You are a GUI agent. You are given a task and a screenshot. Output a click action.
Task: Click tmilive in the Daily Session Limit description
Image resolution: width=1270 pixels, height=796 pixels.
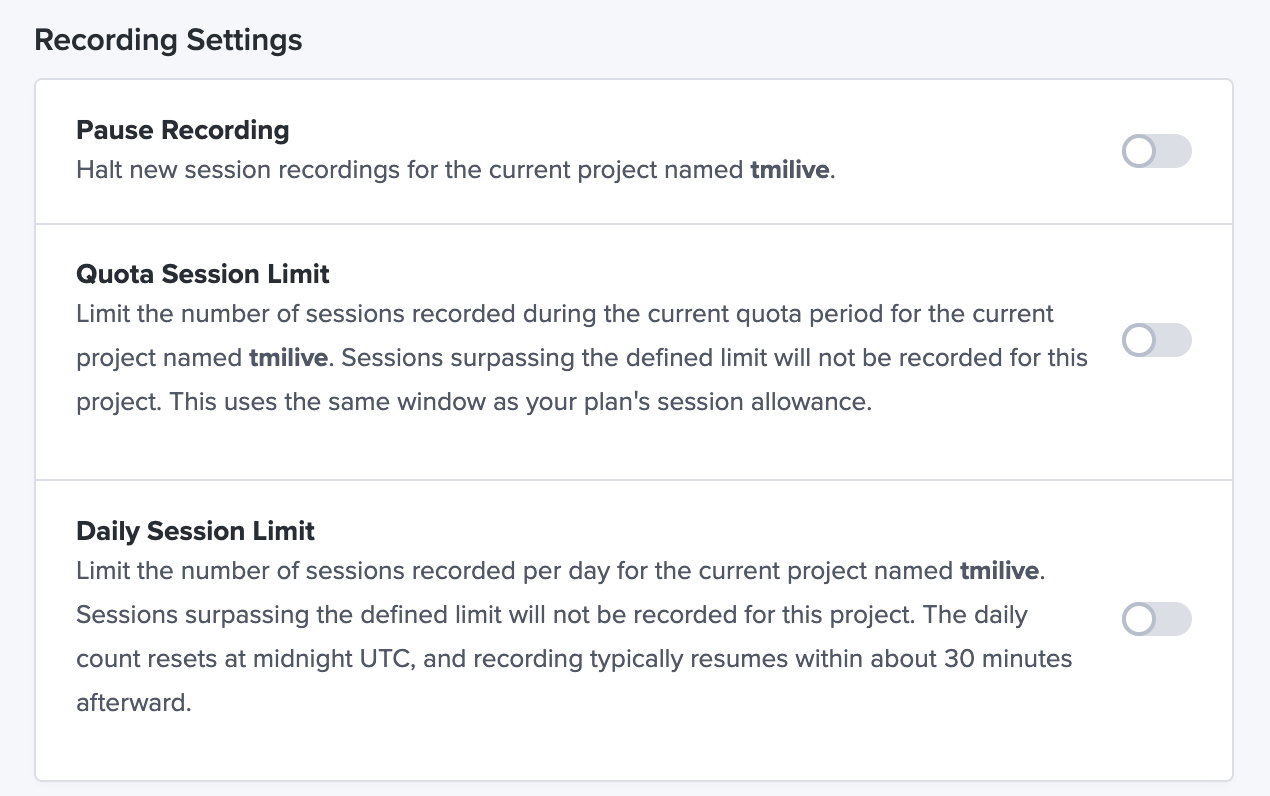(x=1000, y=572)
